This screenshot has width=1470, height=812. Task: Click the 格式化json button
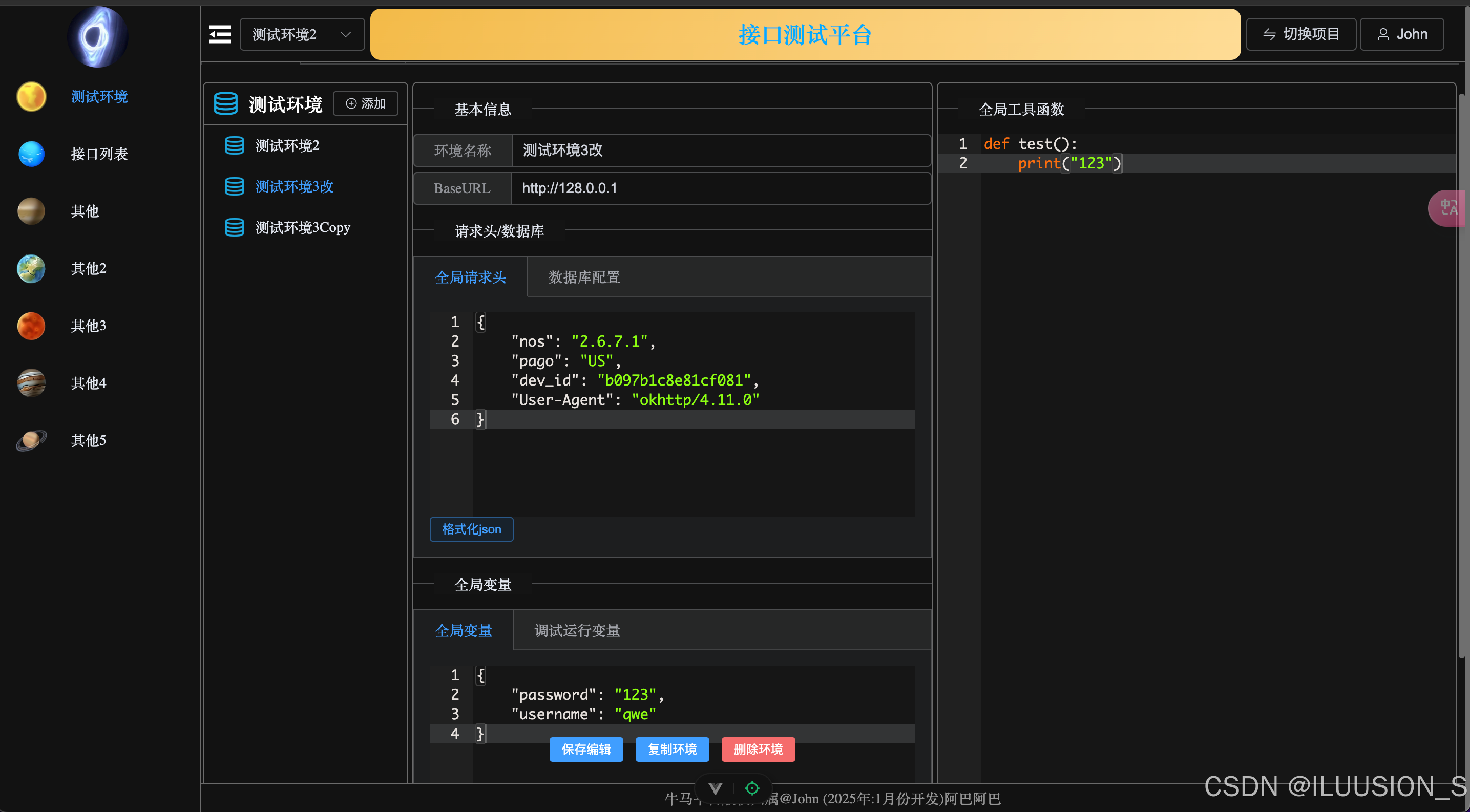pyautogui.click(x=471, y=529)
